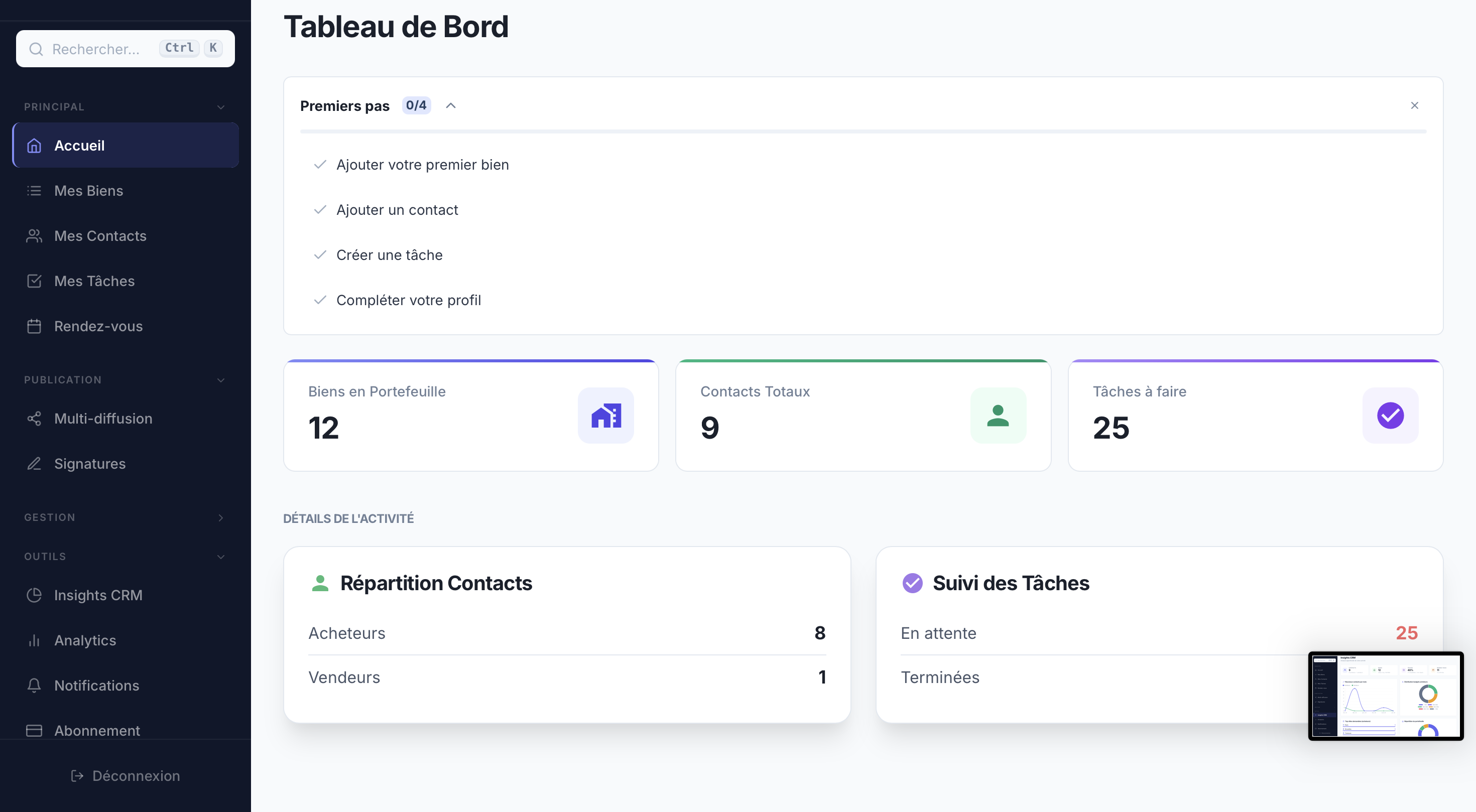Image resolution: width=1476 pixels, height=812 pixels.
Task: Check off Ajouter votre premier bien
Action: click(320, 164)
